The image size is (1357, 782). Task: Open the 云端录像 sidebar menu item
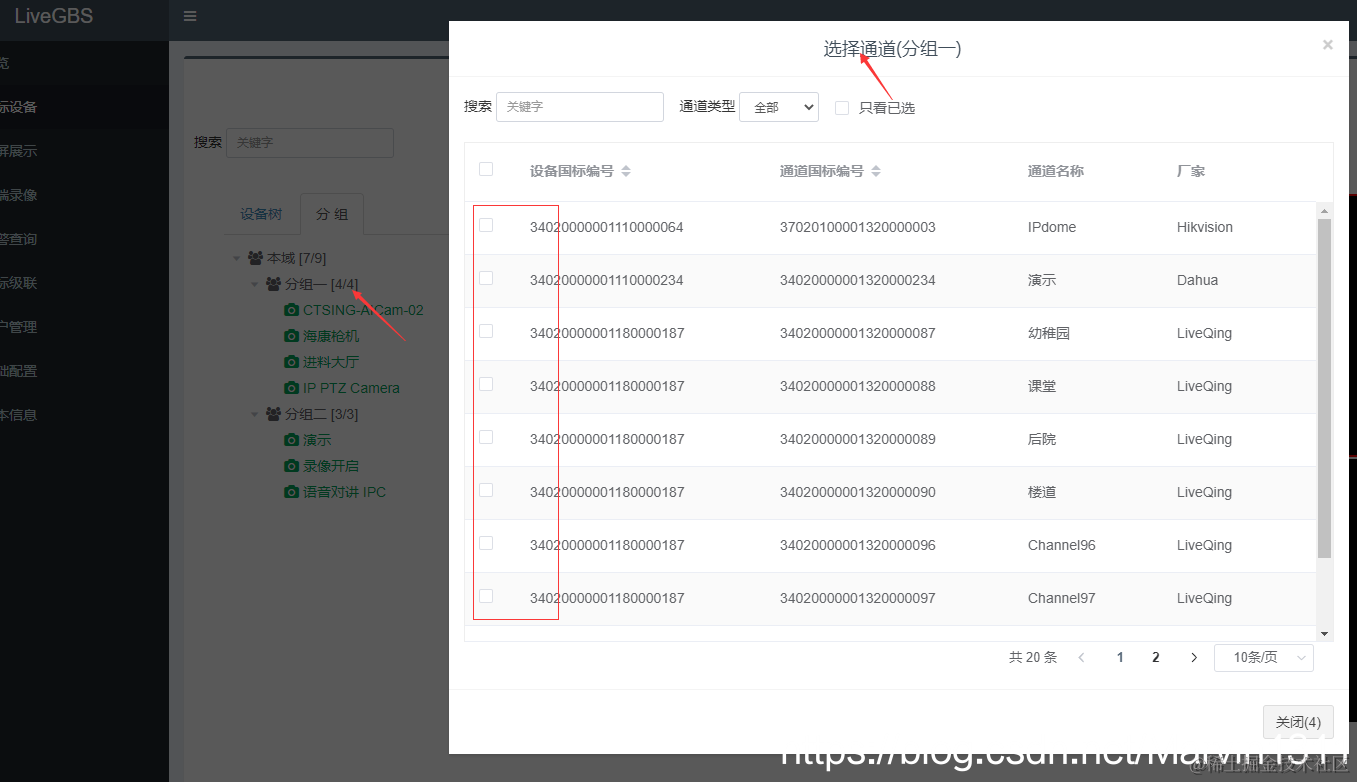click(x=84, y=195)
